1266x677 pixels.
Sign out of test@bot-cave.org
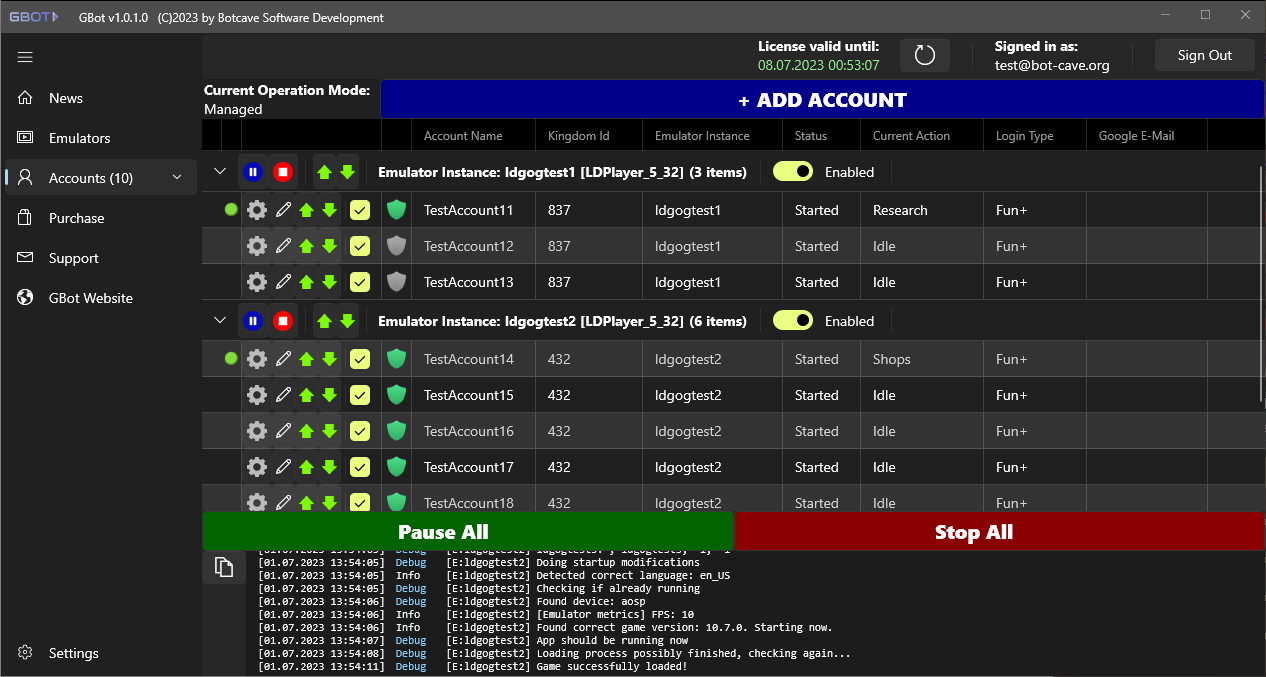(x=1204, y=55)
